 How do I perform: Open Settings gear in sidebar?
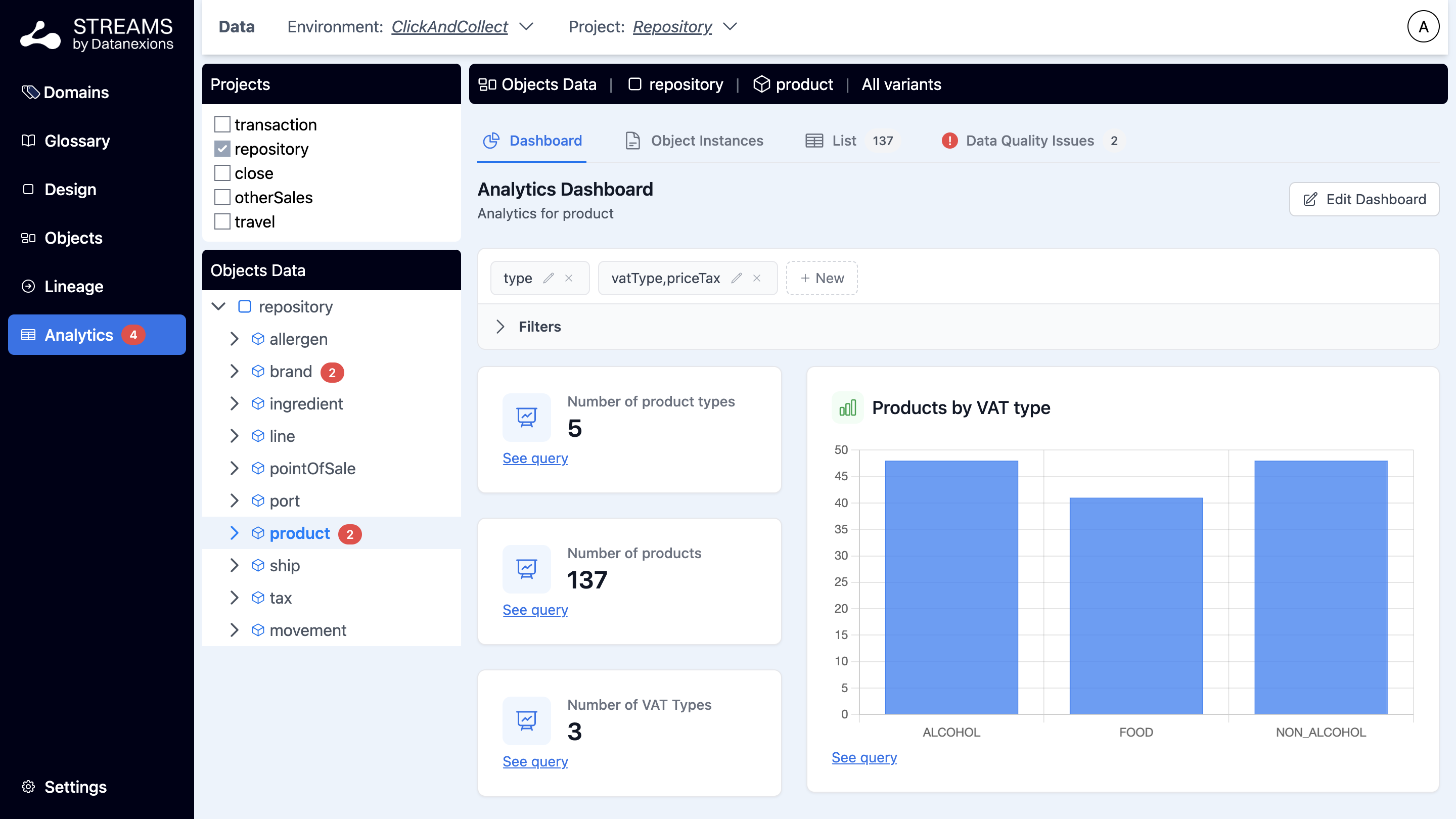[28, 786]
